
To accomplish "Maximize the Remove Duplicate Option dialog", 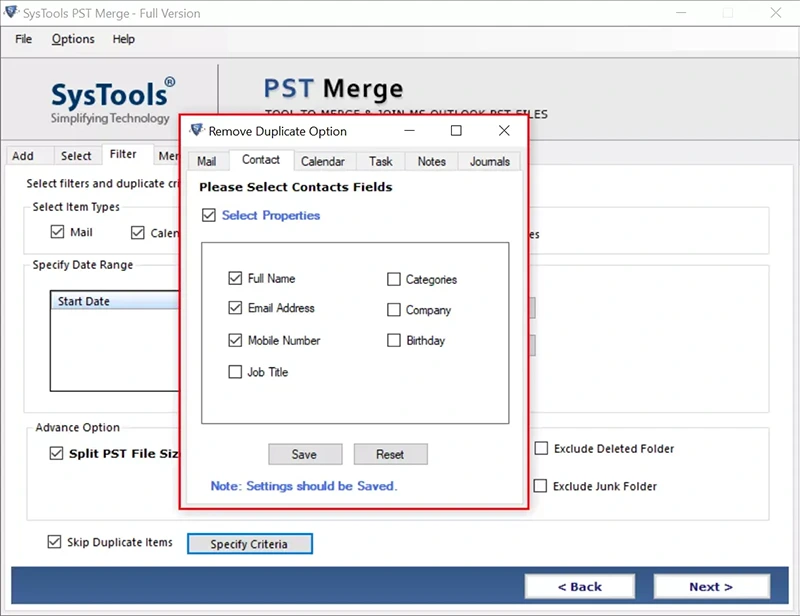I will point(456,131).
